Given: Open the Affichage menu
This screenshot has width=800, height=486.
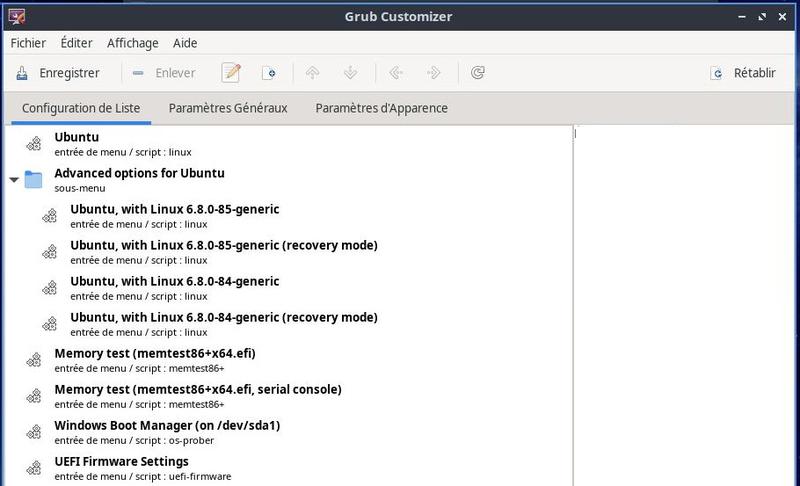Looking at the screenshot, I should coord(133,43).
